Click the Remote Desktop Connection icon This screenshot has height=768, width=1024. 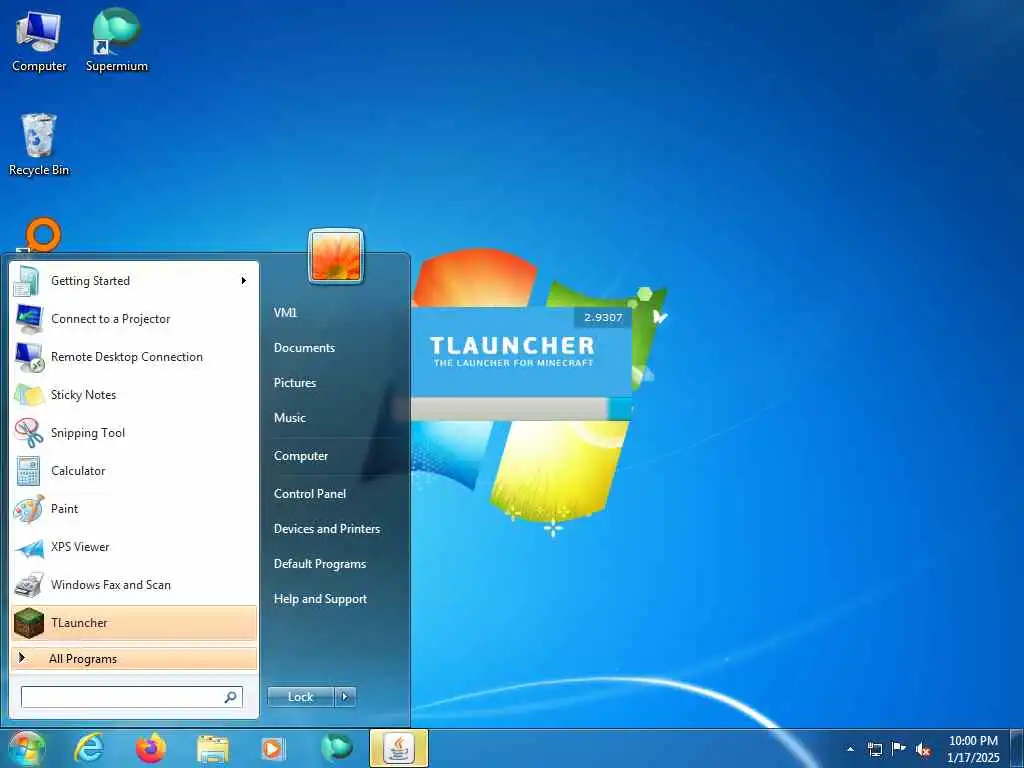(x=29, y=357)
